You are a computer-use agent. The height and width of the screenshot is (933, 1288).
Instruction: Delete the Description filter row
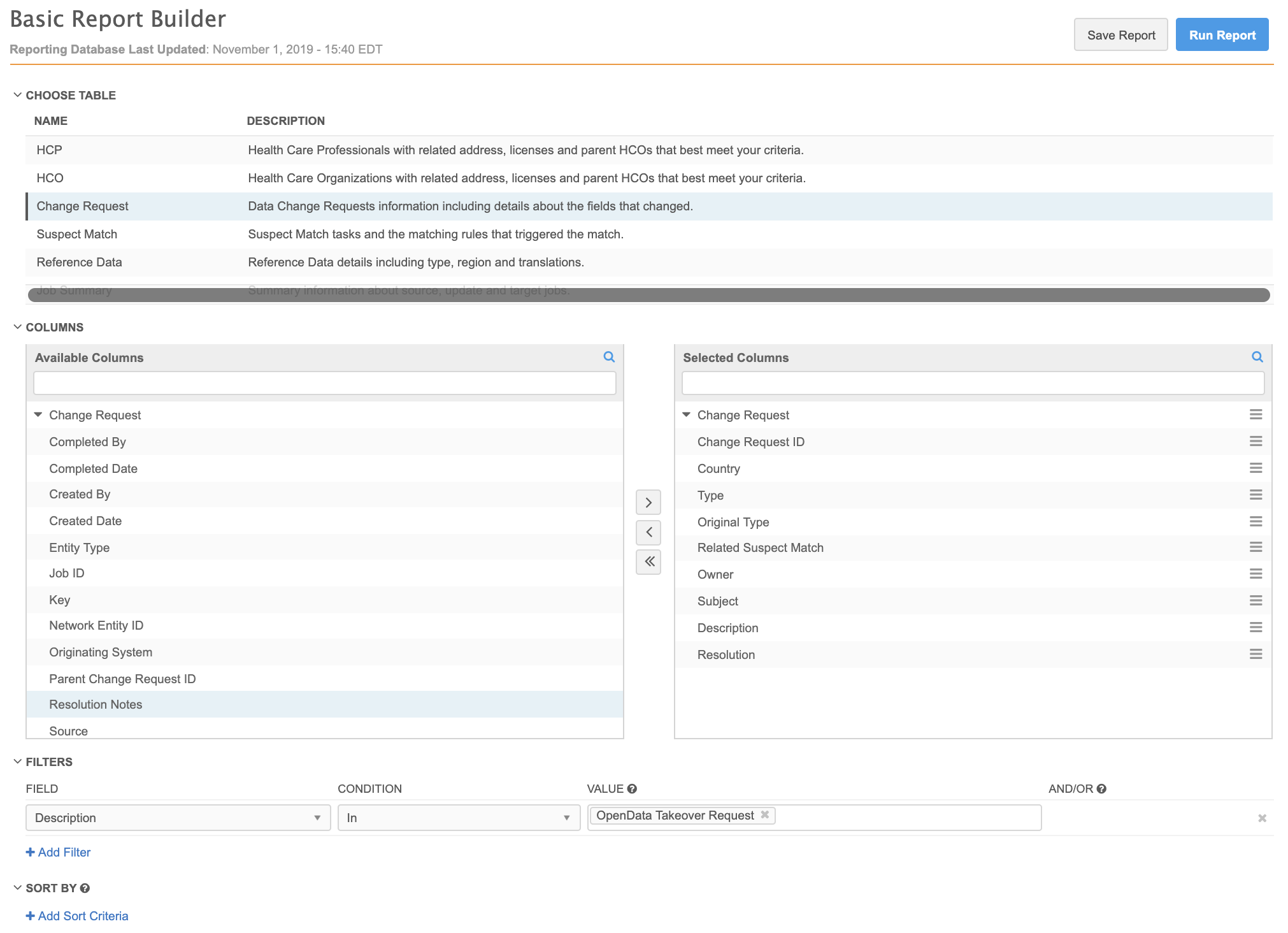1261,818
